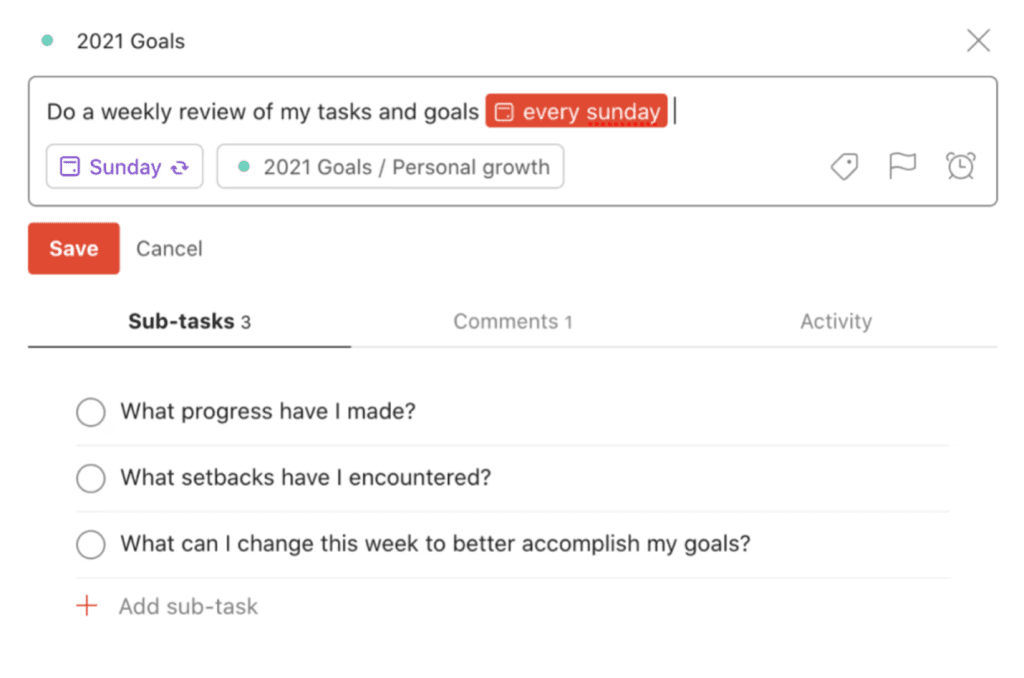Screen dimensions: 1024x678
Task: Open the 2021 Goals / Personal growth project selector
Action: [x=391, y=167]
